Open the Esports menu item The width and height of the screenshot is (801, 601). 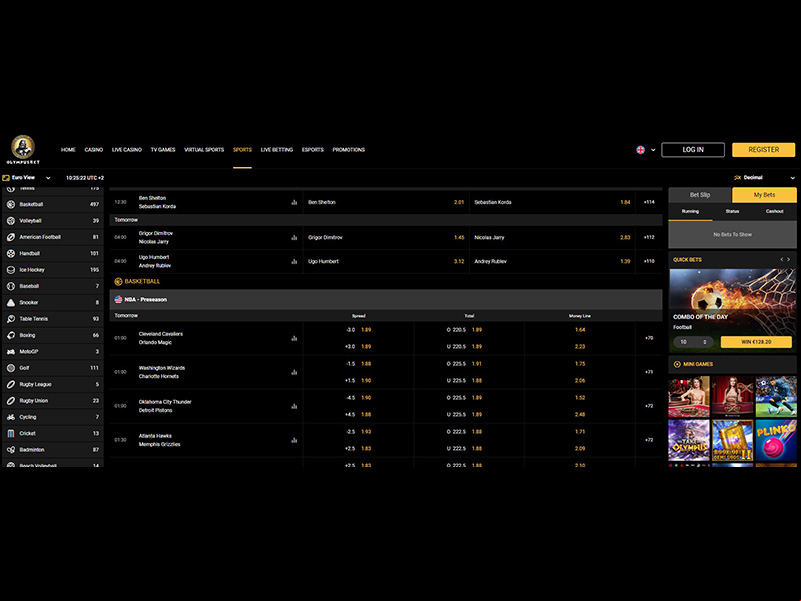pyautogui.click(x=313, y=150)
